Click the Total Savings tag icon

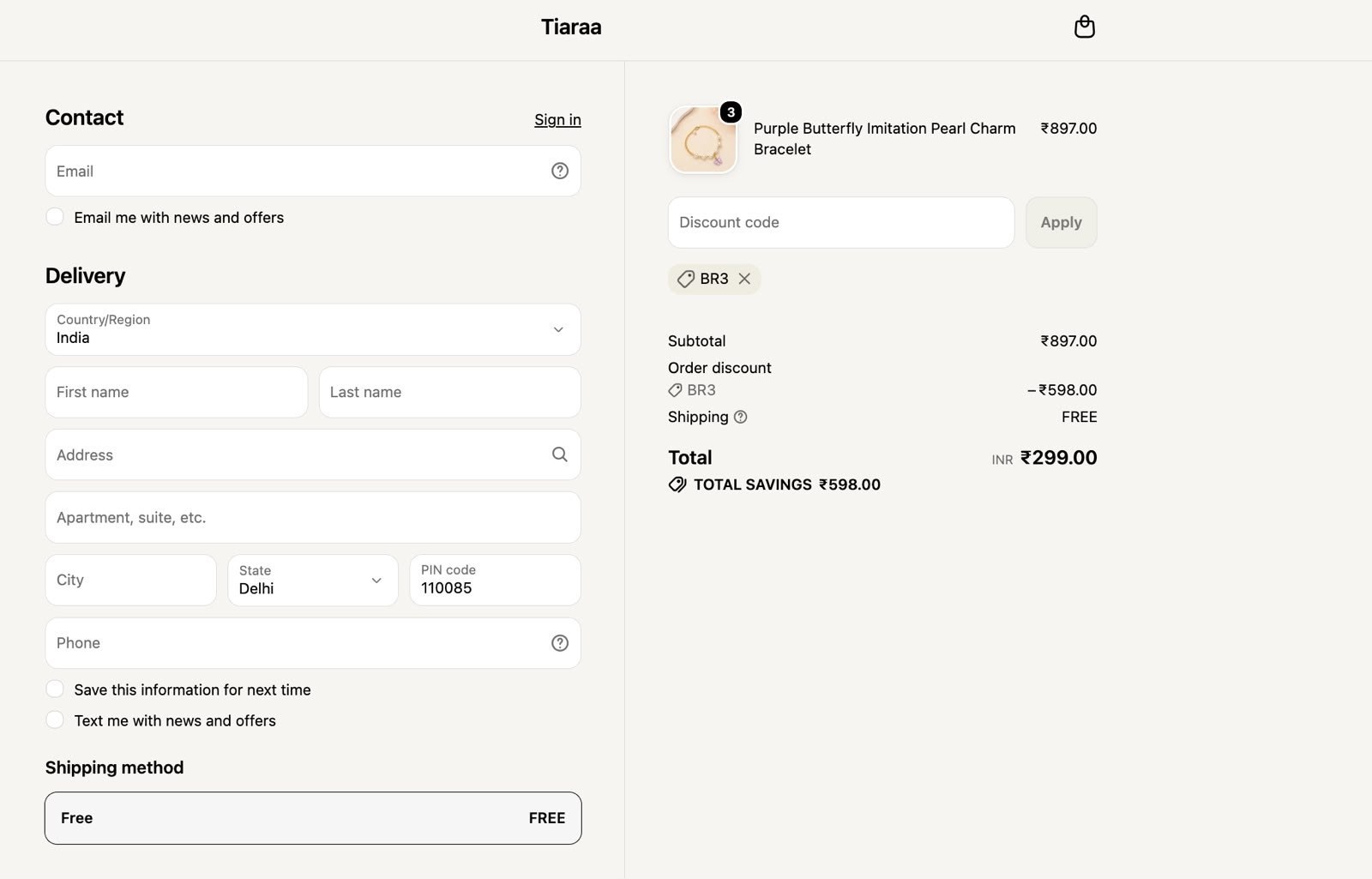click(677, 485)
